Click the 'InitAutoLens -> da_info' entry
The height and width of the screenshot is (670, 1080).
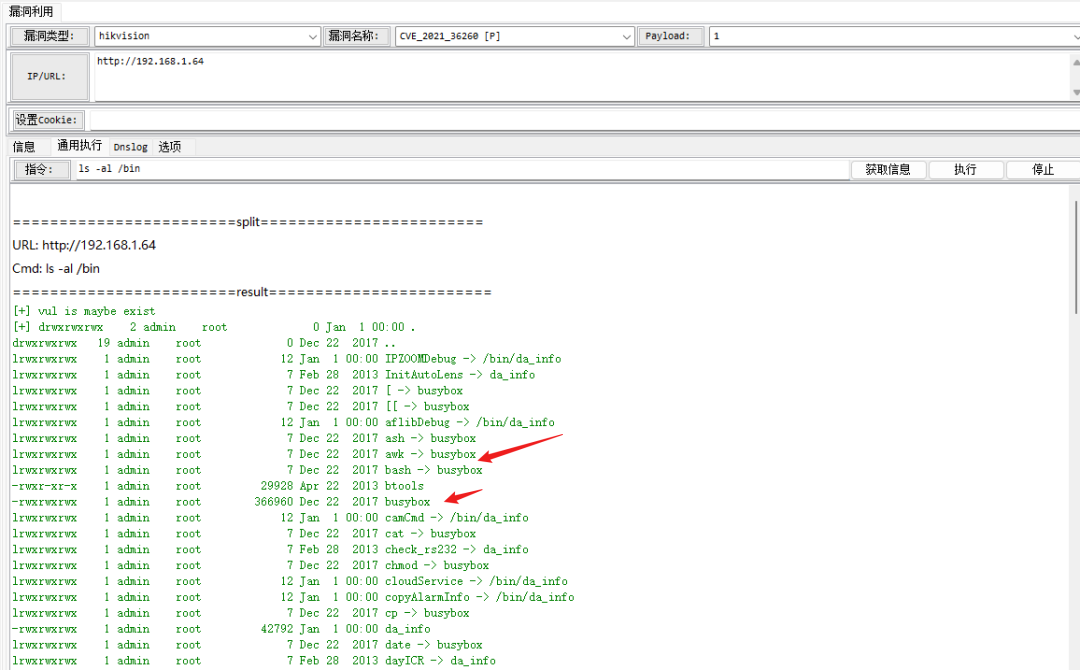(459, 375)
